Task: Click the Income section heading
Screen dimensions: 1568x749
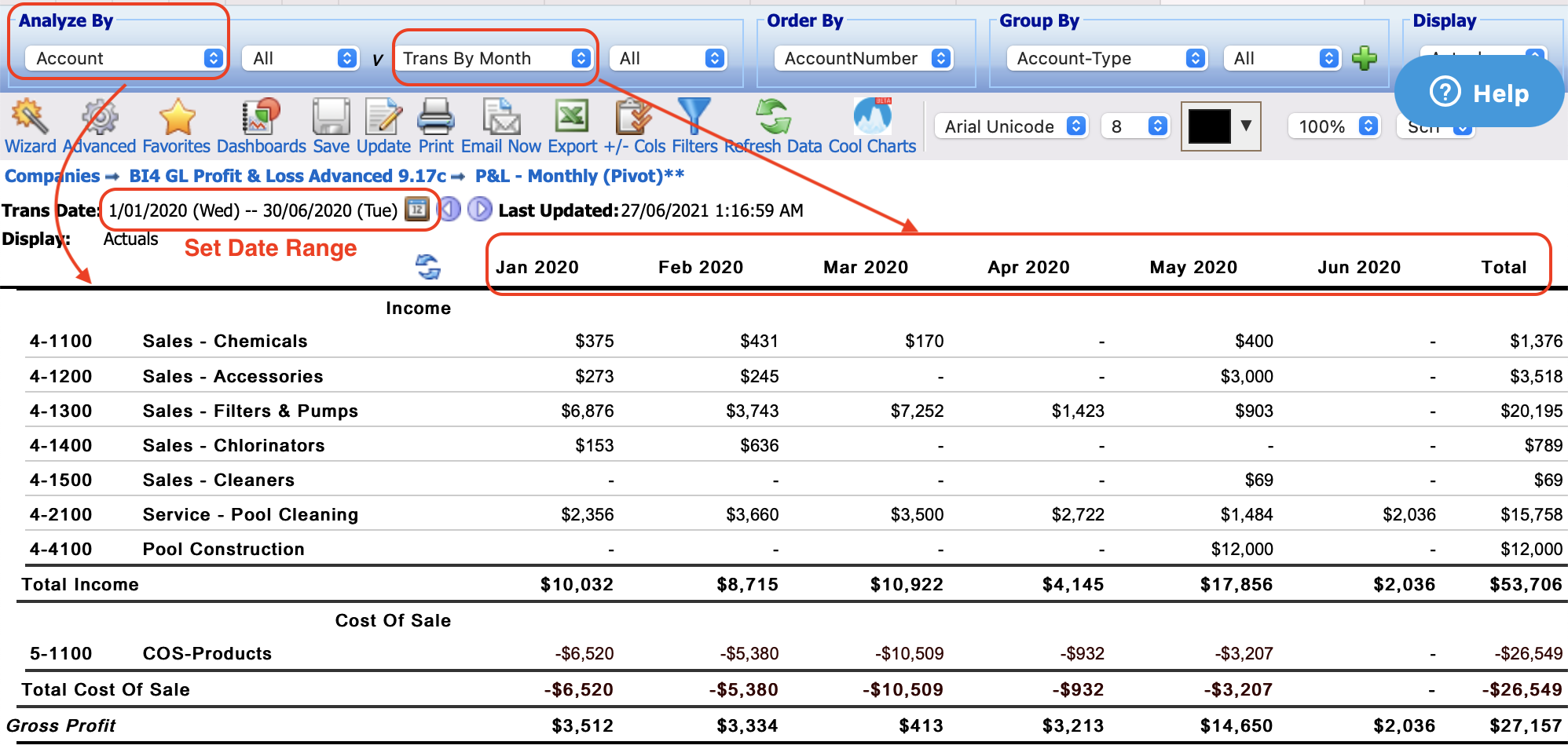Action: coord(418,308)
